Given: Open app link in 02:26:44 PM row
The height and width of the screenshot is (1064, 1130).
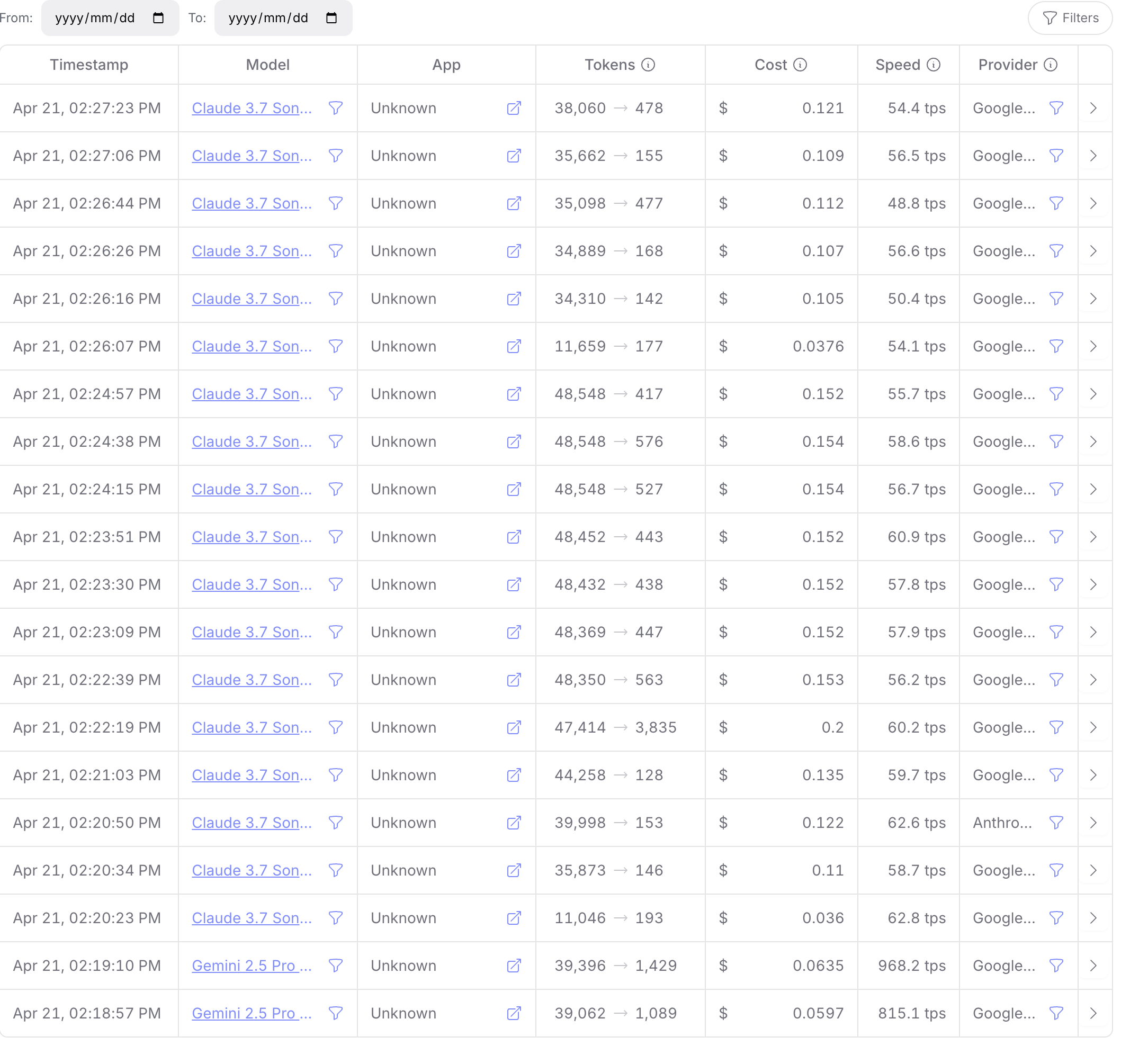Looking at the screenshot, I should pyautogui.click(x=514, y=203).
